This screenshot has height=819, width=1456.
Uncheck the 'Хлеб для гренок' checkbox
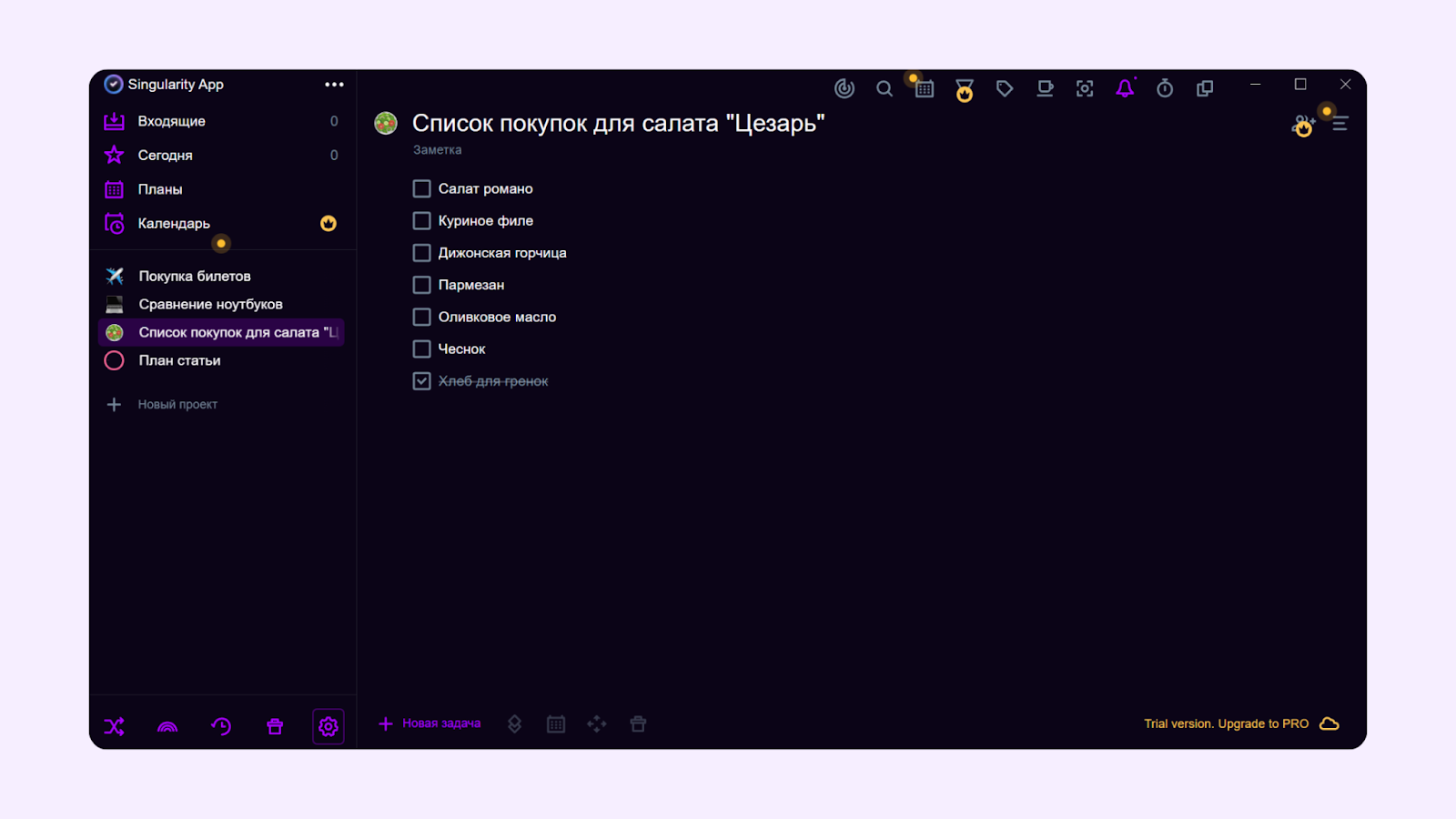421,381
